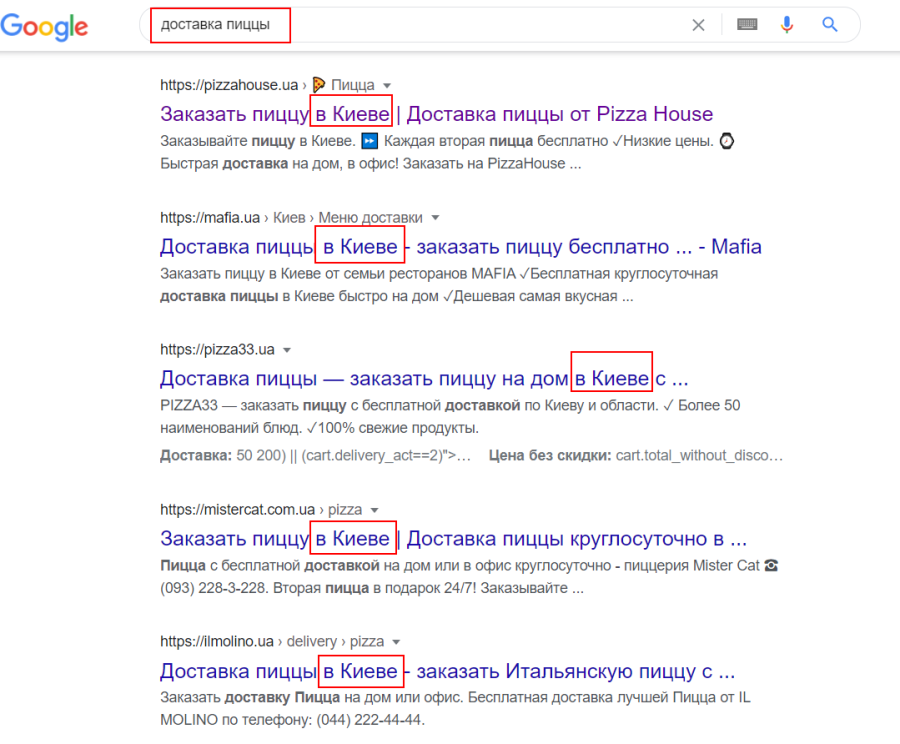The height and width of the screenshot is (744, 900).
Task: Click snippet 'Цена без скидки:' text
Action: tap(549, 455)
